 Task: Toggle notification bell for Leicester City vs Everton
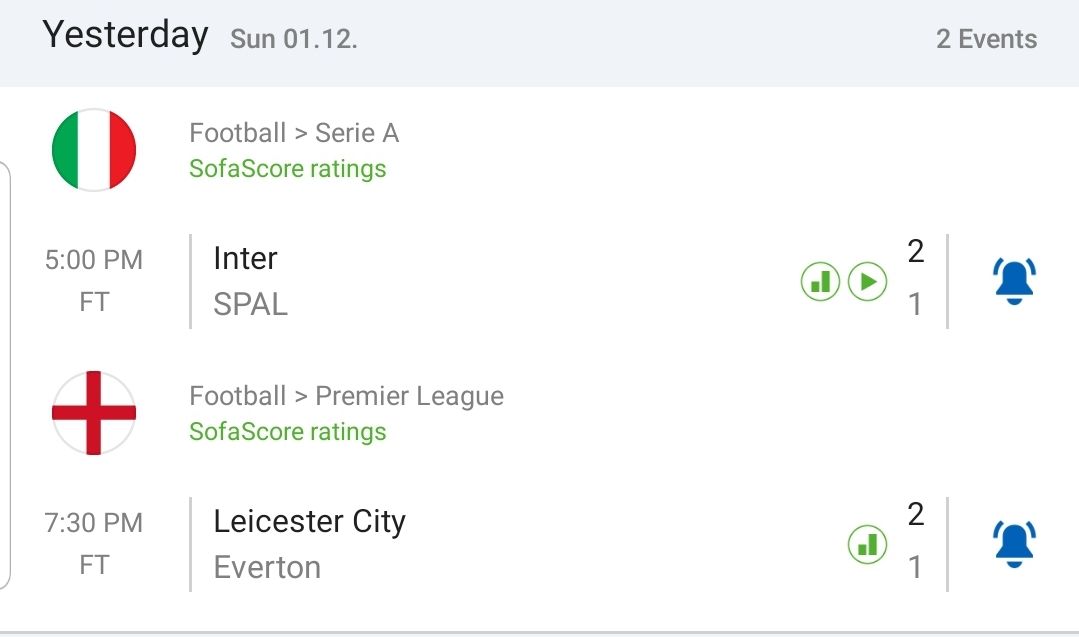(1014, 544)
